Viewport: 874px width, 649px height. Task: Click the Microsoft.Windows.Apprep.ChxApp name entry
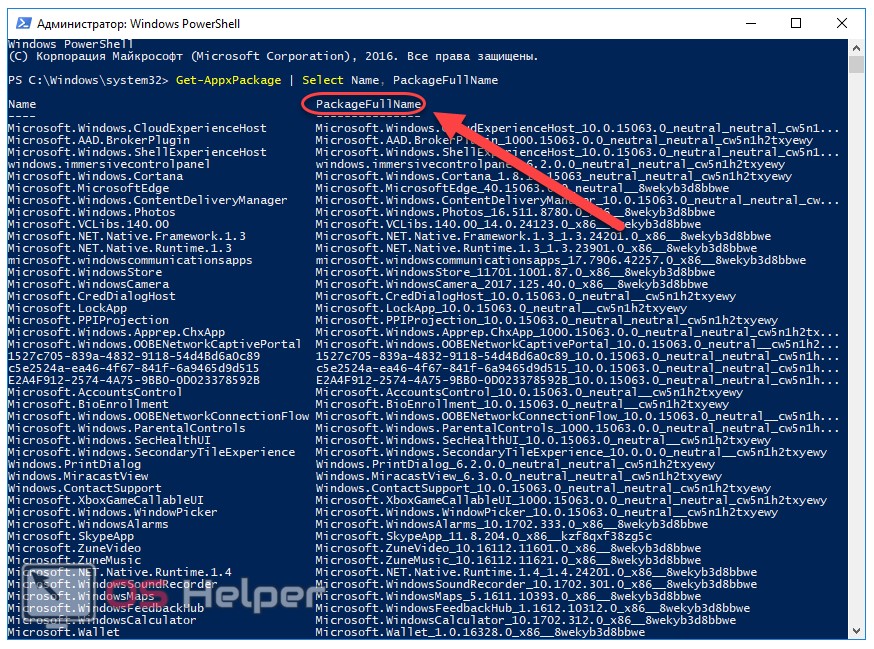pyautogui.click(x=116, y=332)
